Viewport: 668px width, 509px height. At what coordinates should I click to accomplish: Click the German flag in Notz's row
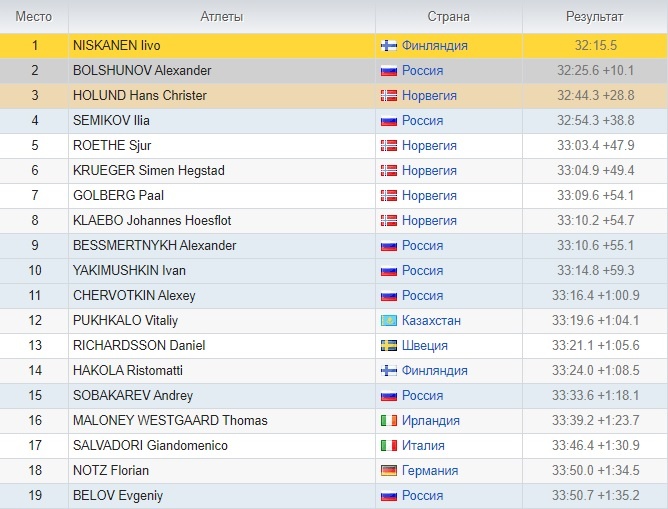pyautogui.click(x=389, y=471)
